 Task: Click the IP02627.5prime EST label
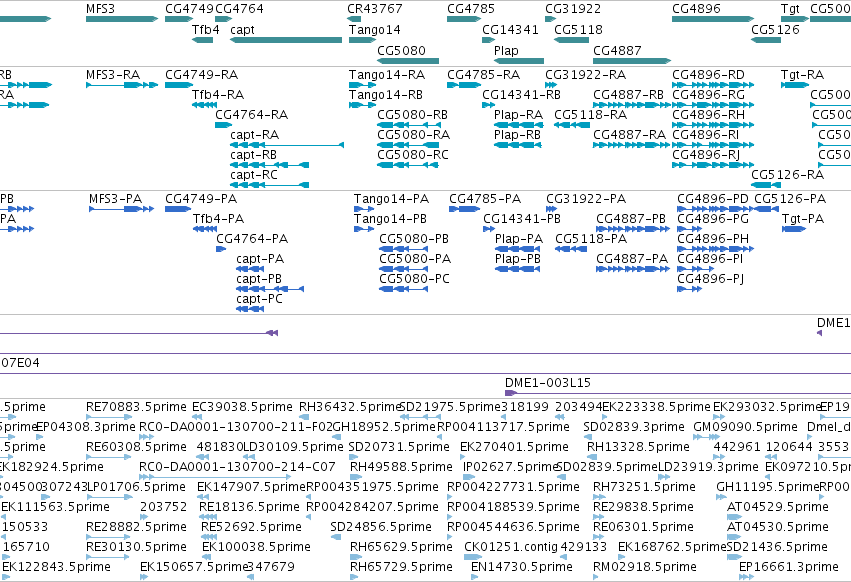point(511,467)
